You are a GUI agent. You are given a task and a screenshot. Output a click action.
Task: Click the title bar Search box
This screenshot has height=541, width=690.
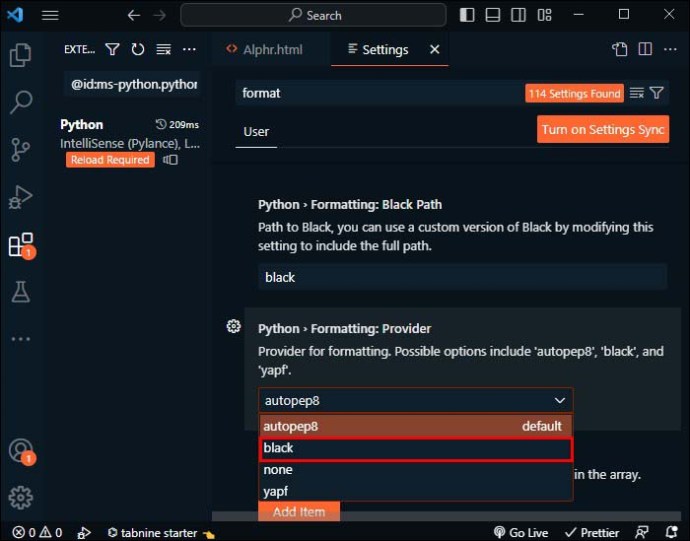click(313, 15)
